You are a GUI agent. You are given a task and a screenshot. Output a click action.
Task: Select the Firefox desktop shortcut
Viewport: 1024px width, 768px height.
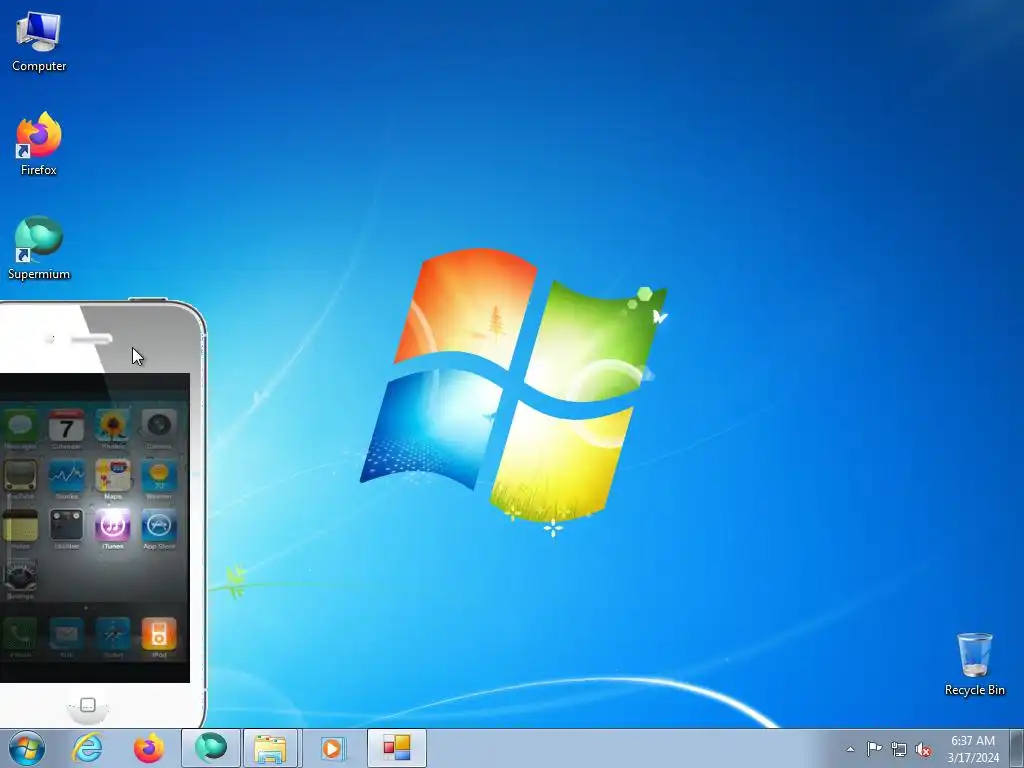click(39, 144)
